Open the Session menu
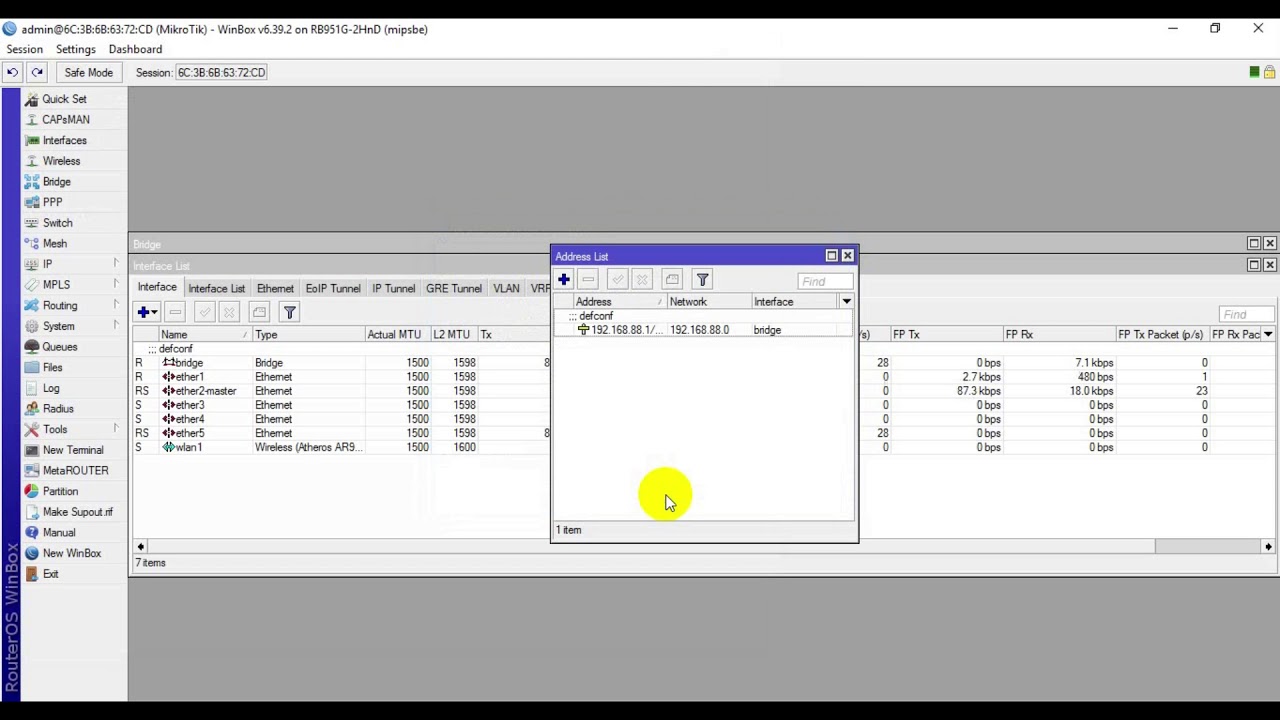The image size is (1280, 720). (25, 49)
